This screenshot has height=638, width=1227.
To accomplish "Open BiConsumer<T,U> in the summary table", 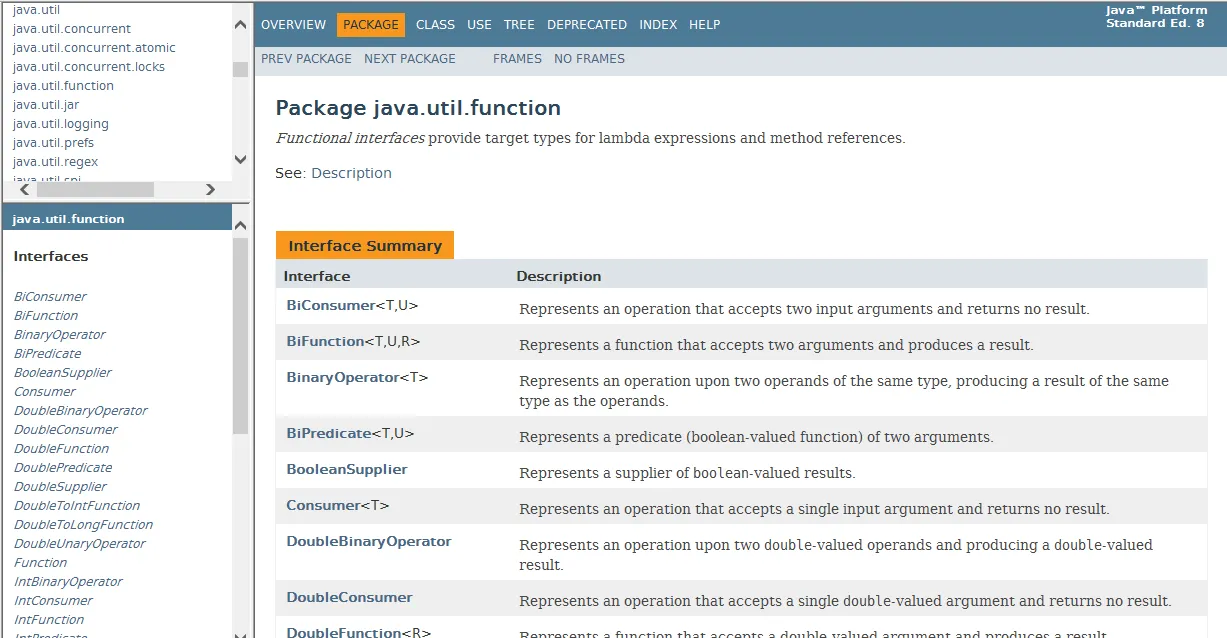I will tap(352, 305).
